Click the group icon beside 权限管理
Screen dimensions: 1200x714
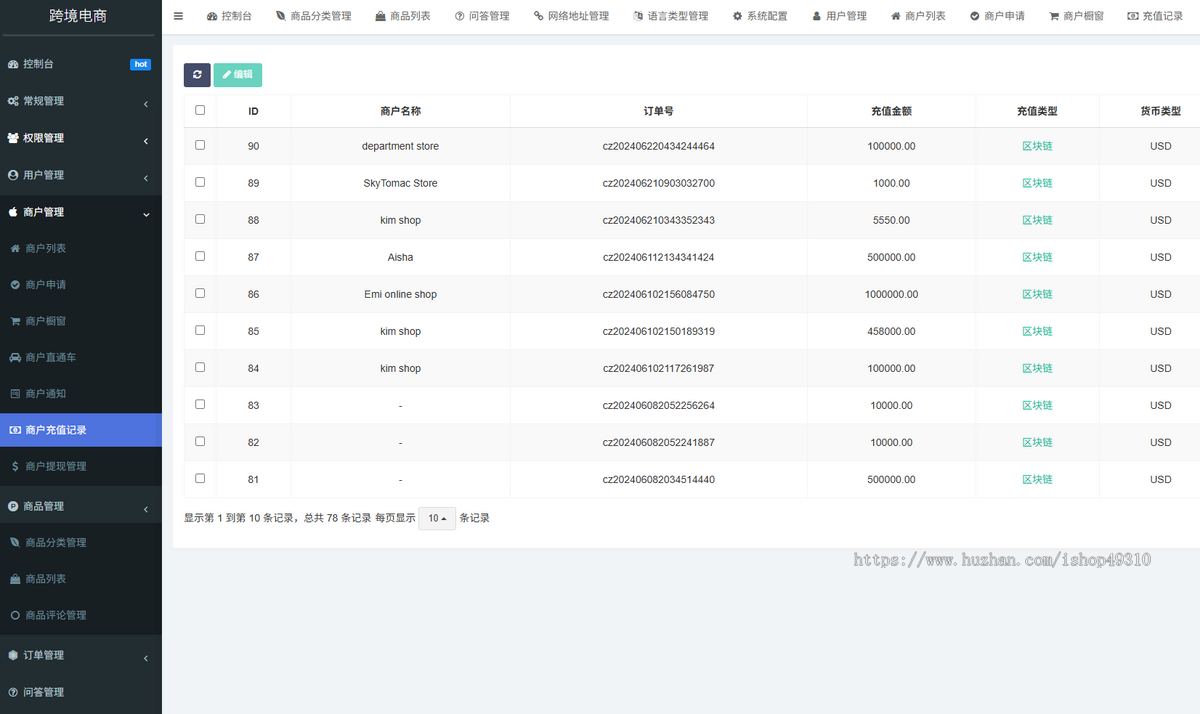pos(13,138)
